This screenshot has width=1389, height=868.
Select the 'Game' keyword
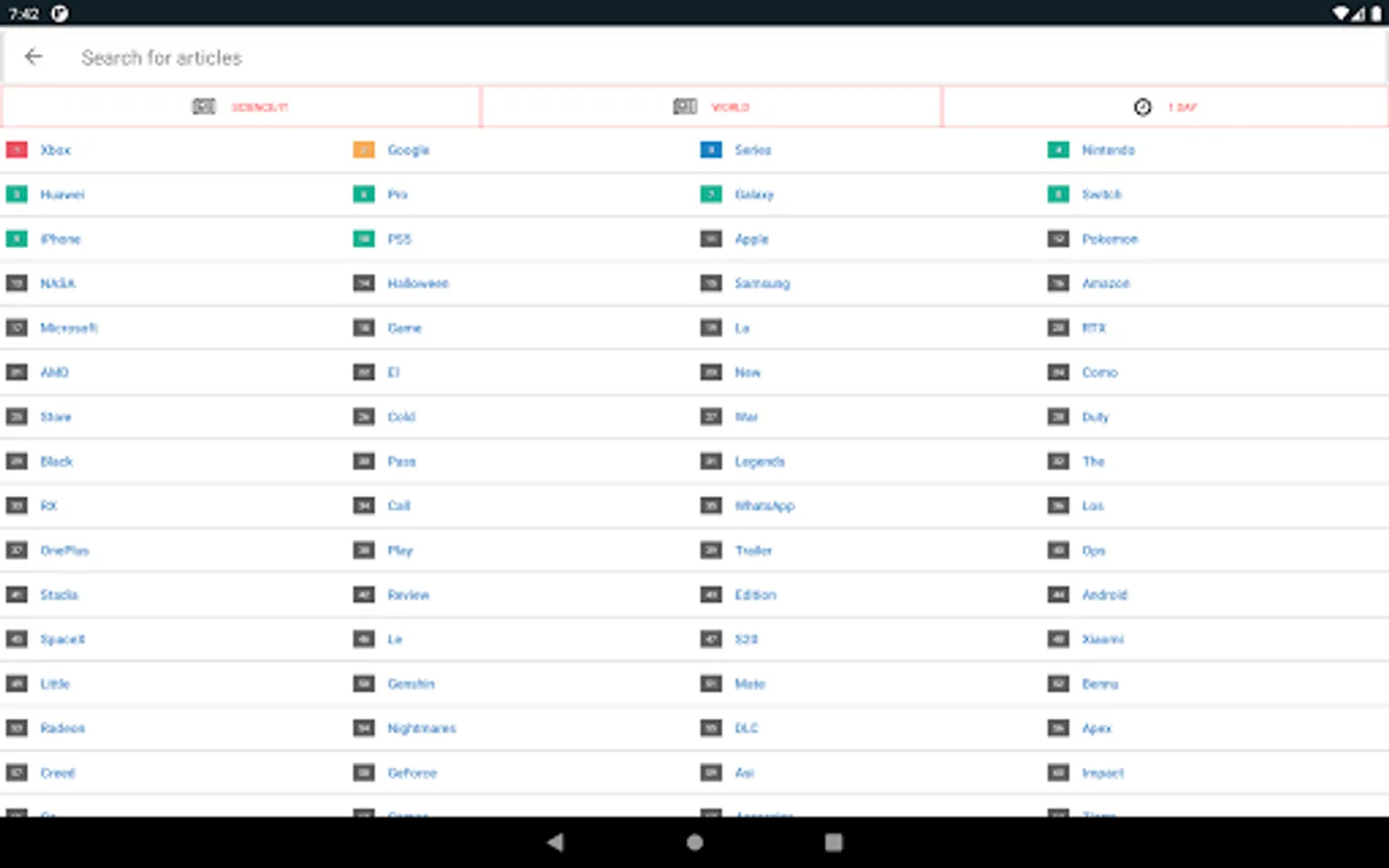(x=405, y=328)
